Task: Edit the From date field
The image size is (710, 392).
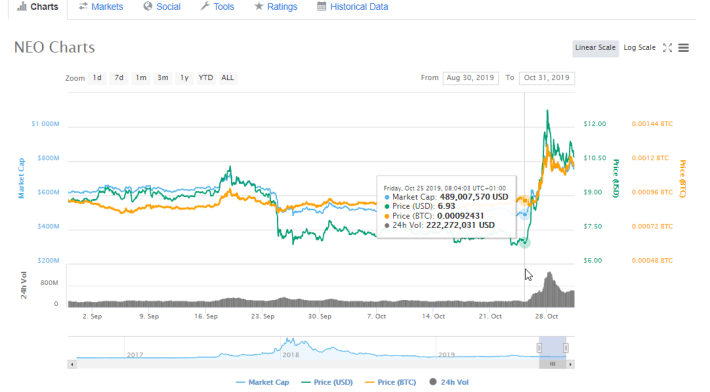Action: (x=470, y=78)
